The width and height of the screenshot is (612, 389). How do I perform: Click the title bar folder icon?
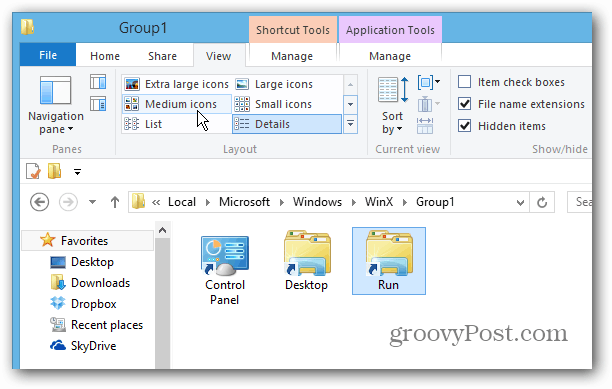(x=27, y=27)
